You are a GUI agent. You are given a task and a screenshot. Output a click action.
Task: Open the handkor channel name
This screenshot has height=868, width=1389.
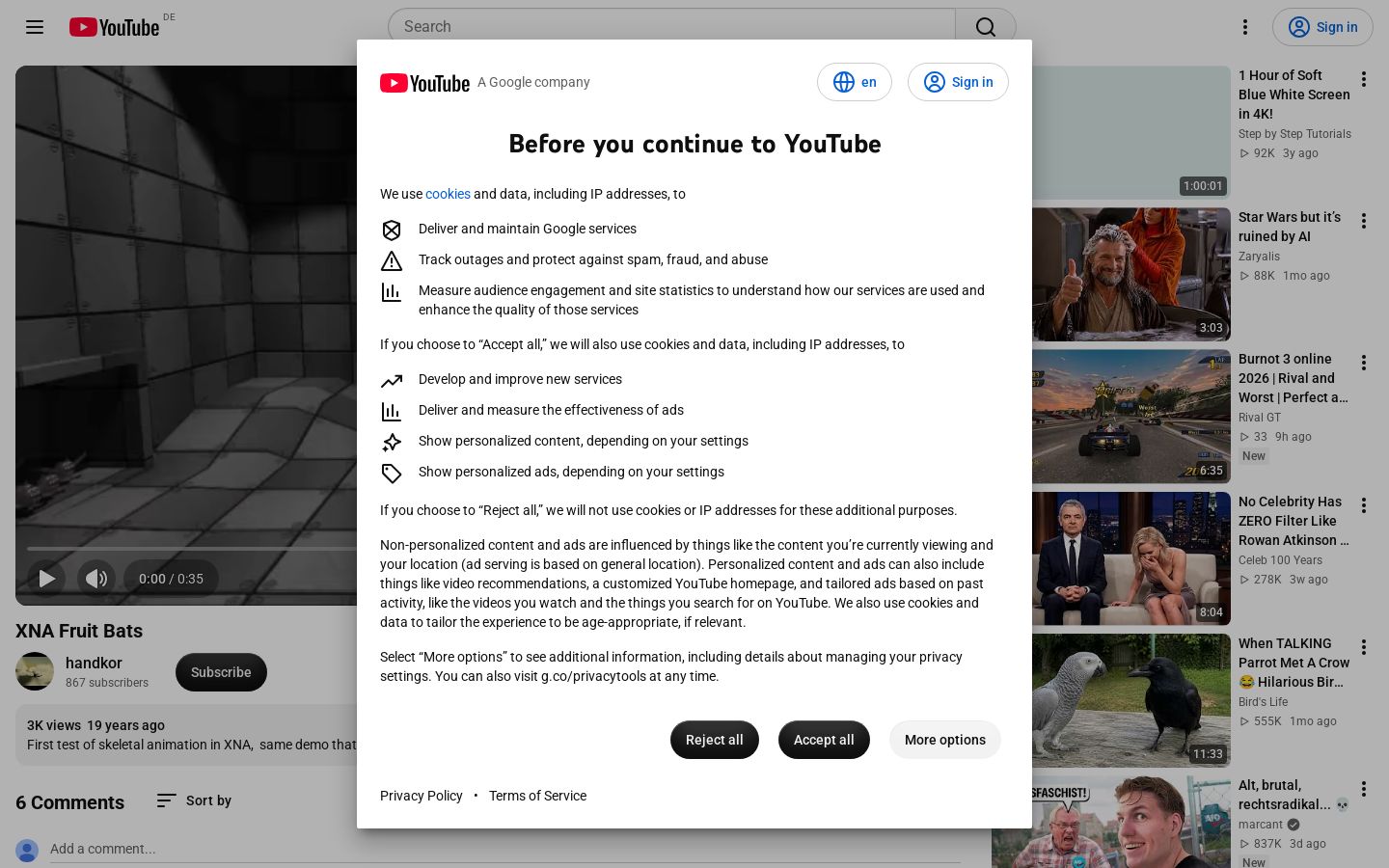click(94, 663)
